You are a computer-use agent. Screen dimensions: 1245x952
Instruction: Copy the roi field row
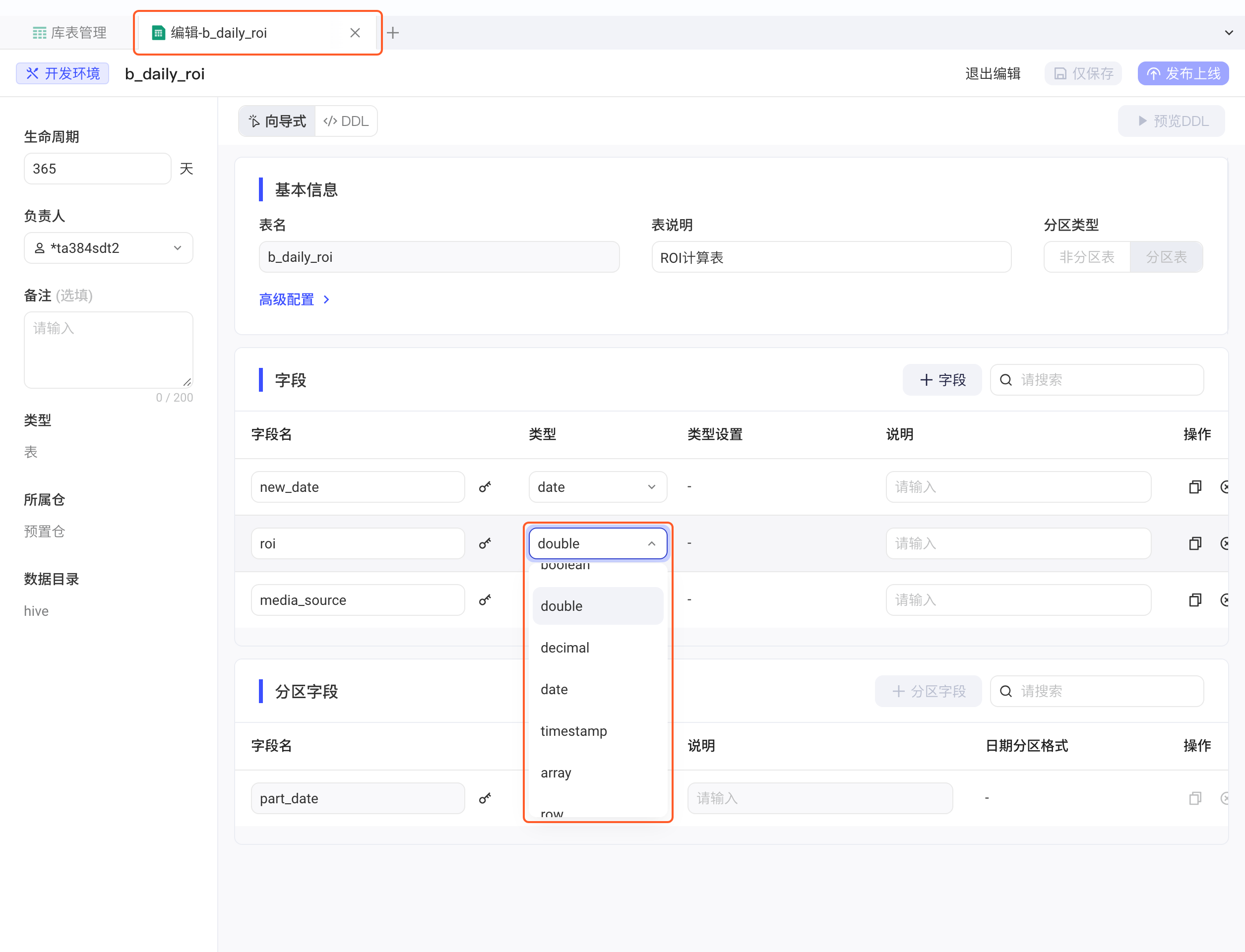pos(1195,543)
